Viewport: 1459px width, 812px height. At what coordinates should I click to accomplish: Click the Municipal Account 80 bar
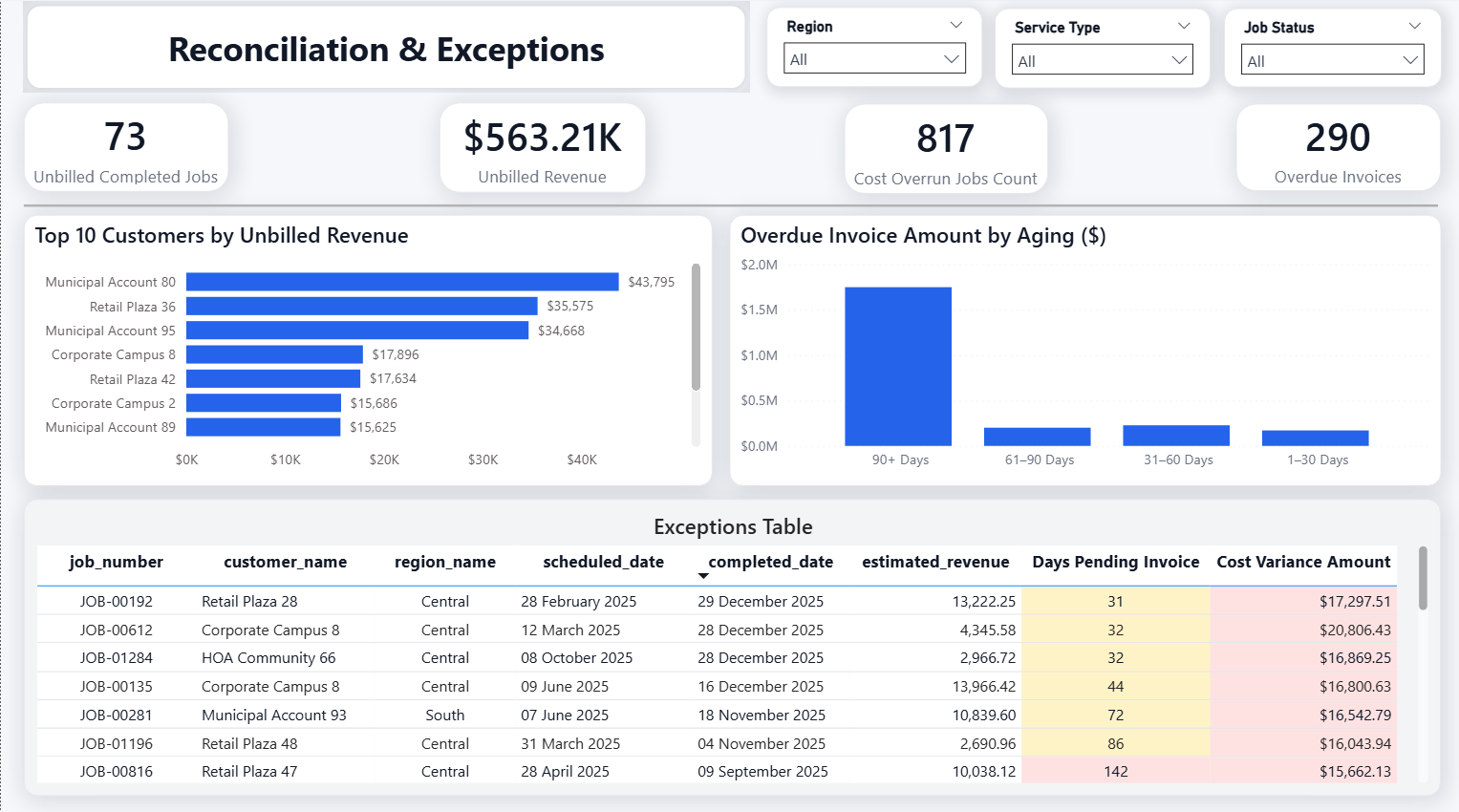402,282
